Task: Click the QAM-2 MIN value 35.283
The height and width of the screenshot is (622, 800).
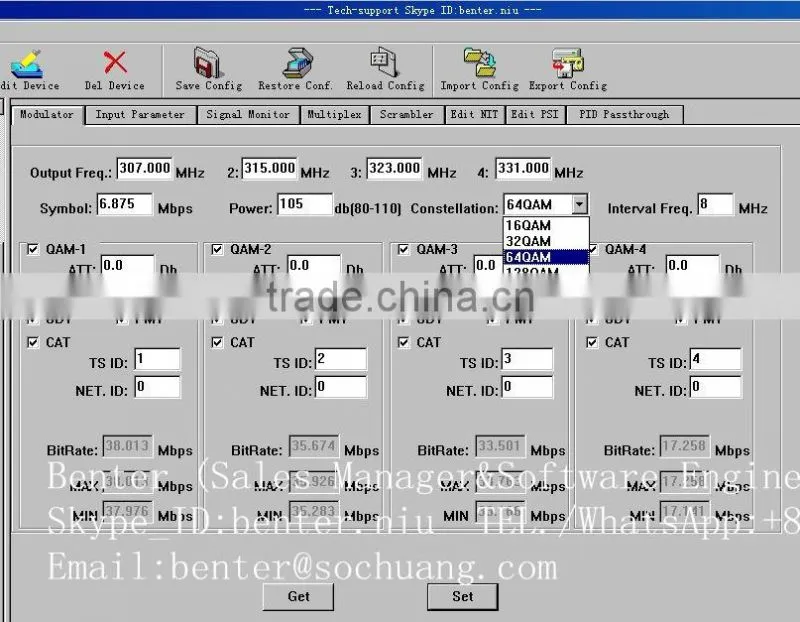Action: click(314, 511)
